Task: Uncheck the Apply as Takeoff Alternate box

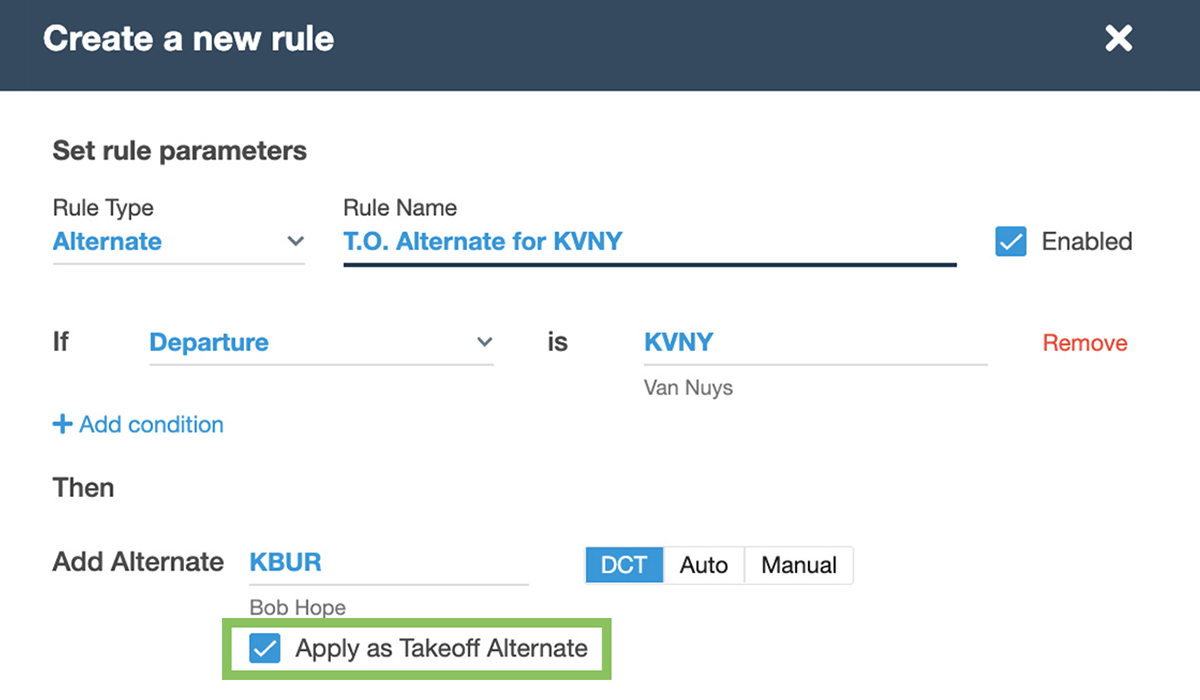Action: (265, 649)
